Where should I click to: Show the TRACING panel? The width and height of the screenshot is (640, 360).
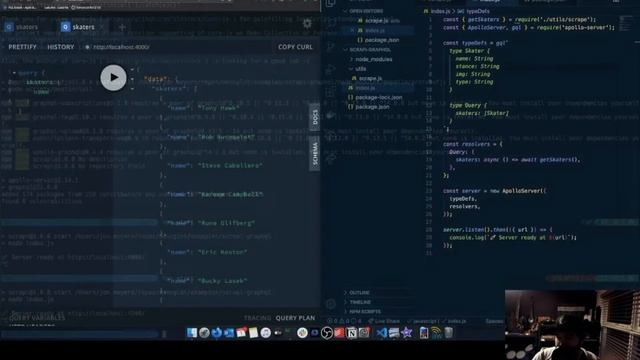pos(257,318)
